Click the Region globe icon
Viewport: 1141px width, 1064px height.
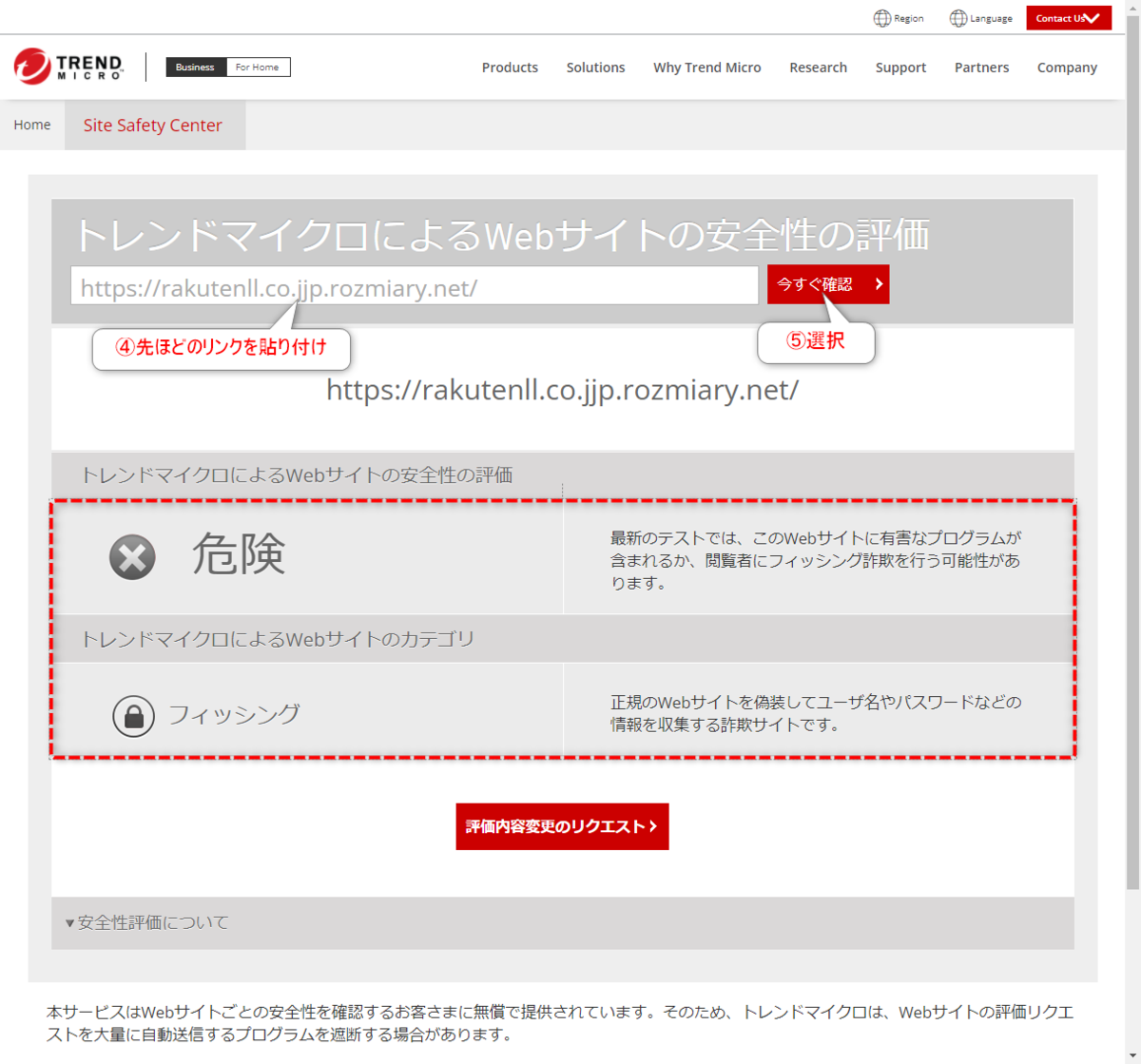[882, 18]
